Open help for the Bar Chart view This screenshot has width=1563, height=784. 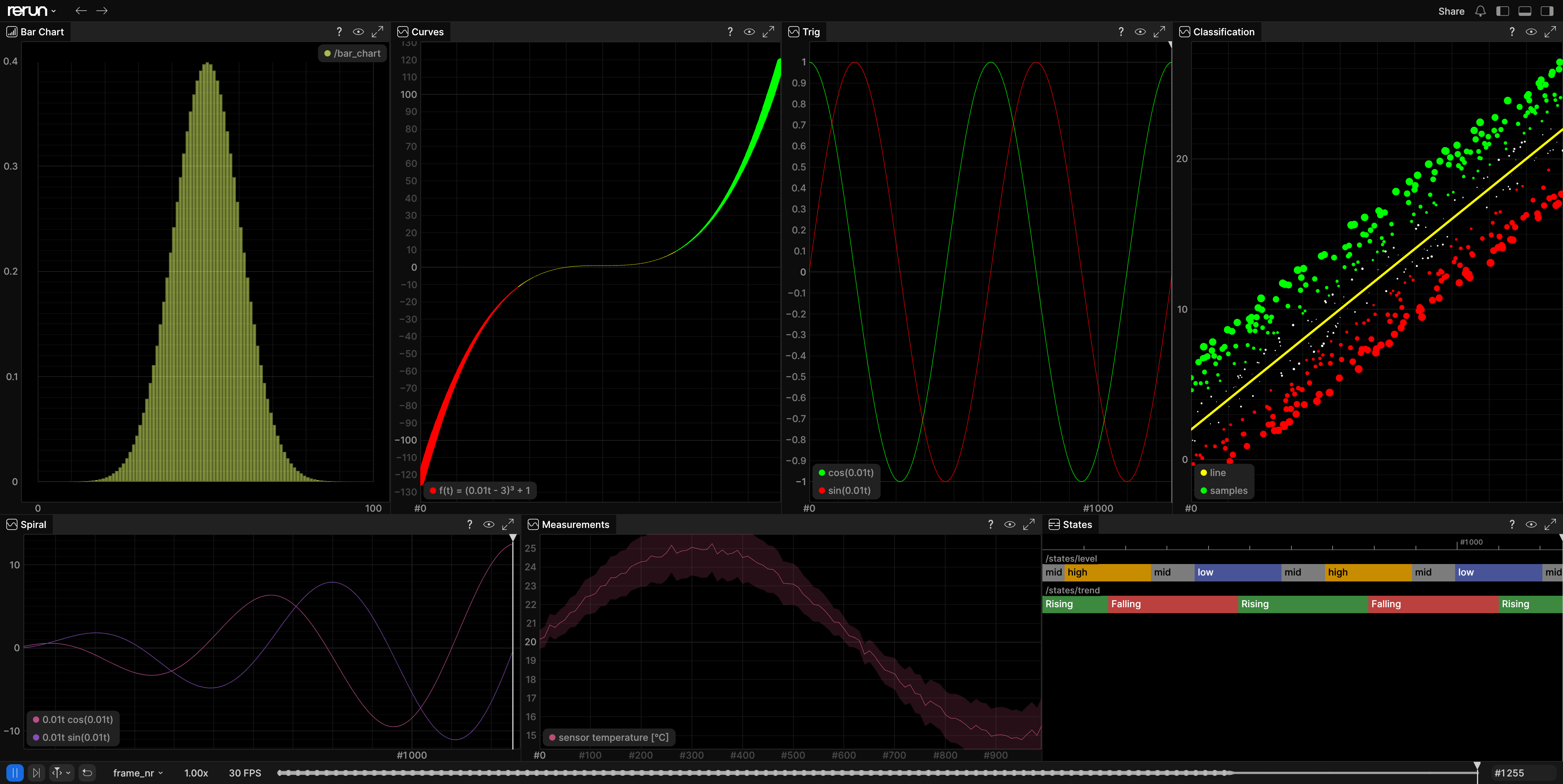point(339,32)
